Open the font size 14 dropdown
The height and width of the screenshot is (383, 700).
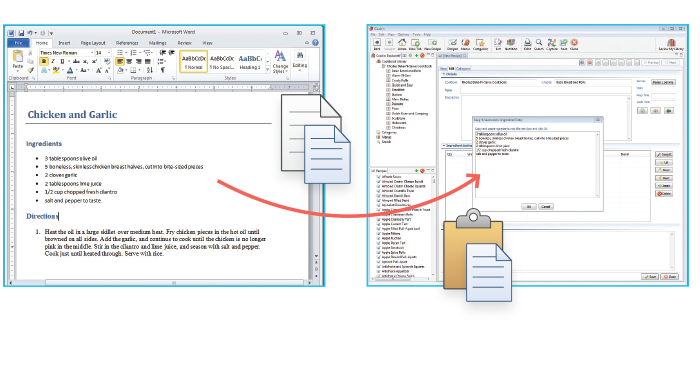109,53
